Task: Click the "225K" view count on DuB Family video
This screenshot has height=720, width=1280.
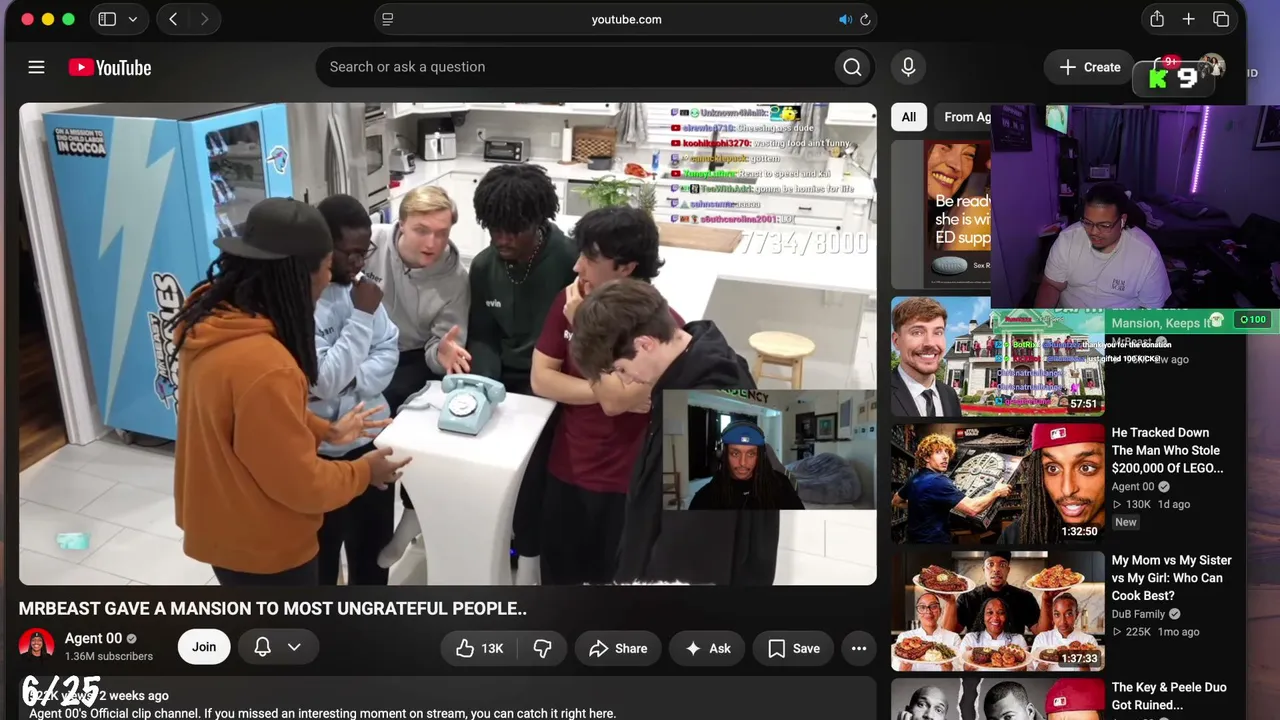Action: pos(1138,632)
